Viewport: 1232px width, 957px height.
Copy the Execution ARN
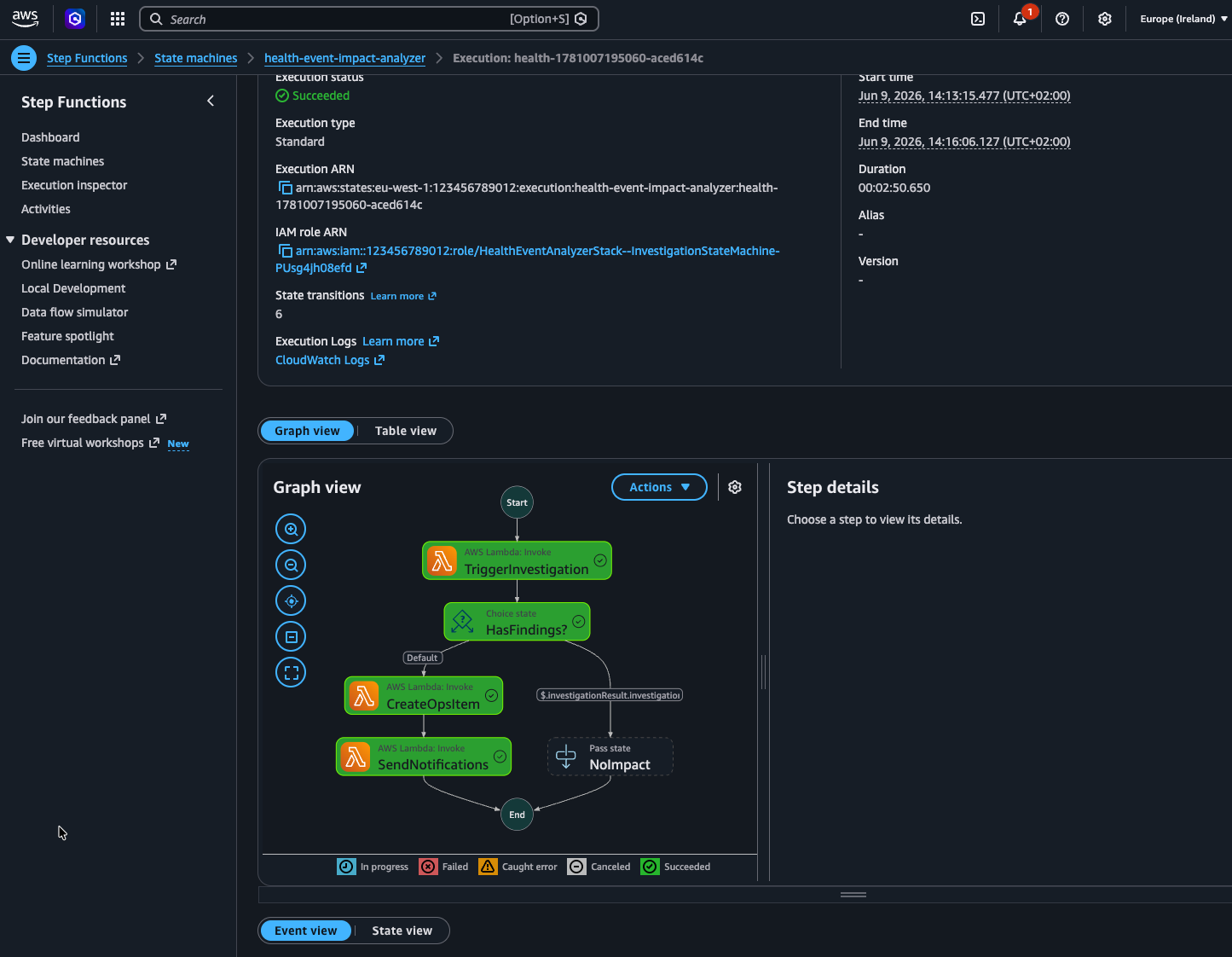click(x=286, y=188)
